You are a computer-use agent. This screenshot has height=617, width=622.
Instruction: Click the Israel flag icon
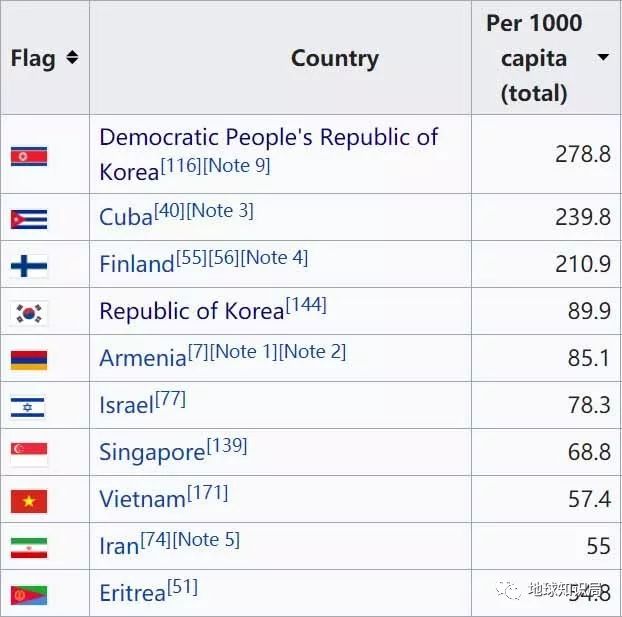tap(29, 405)
